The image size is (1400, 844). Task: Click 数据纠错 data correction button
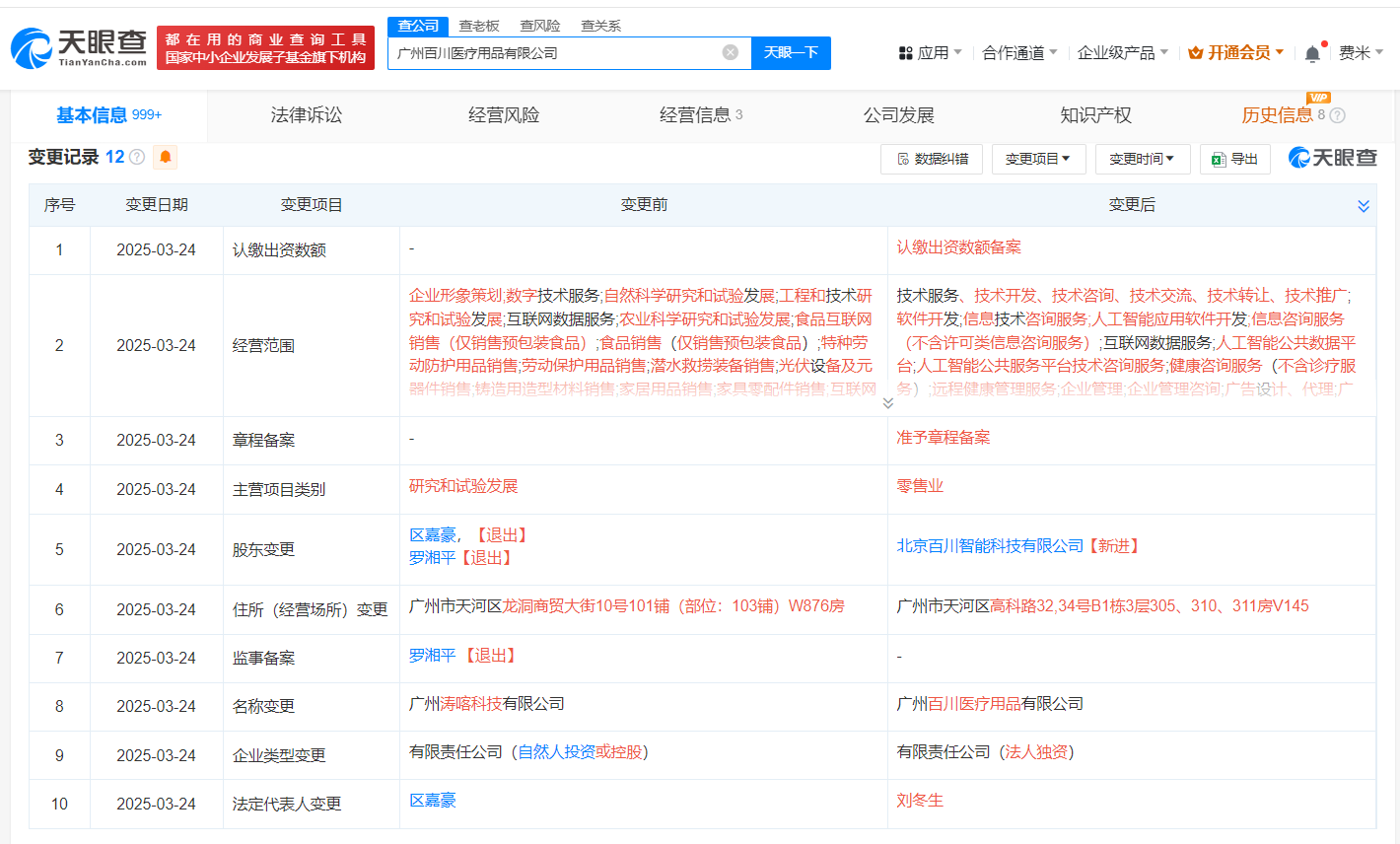(x=932, y=159)
